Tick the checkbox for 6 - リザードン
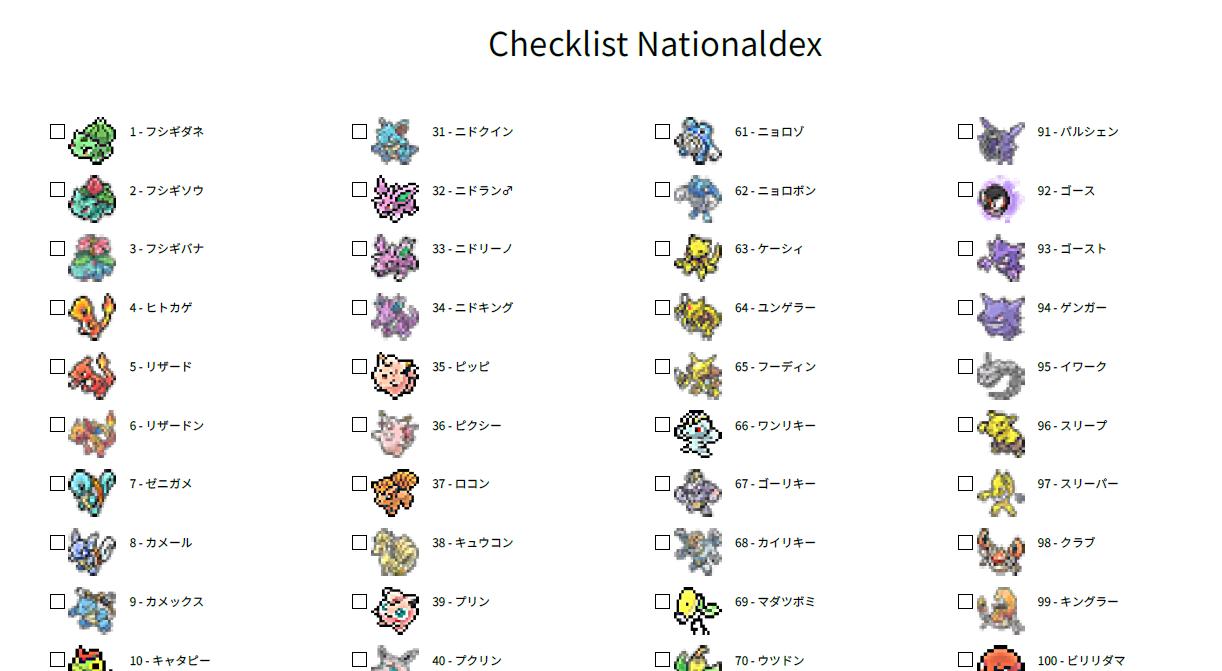Viewport: 1222px width, 671px height. pyautogui.click(x=57, y=424)
